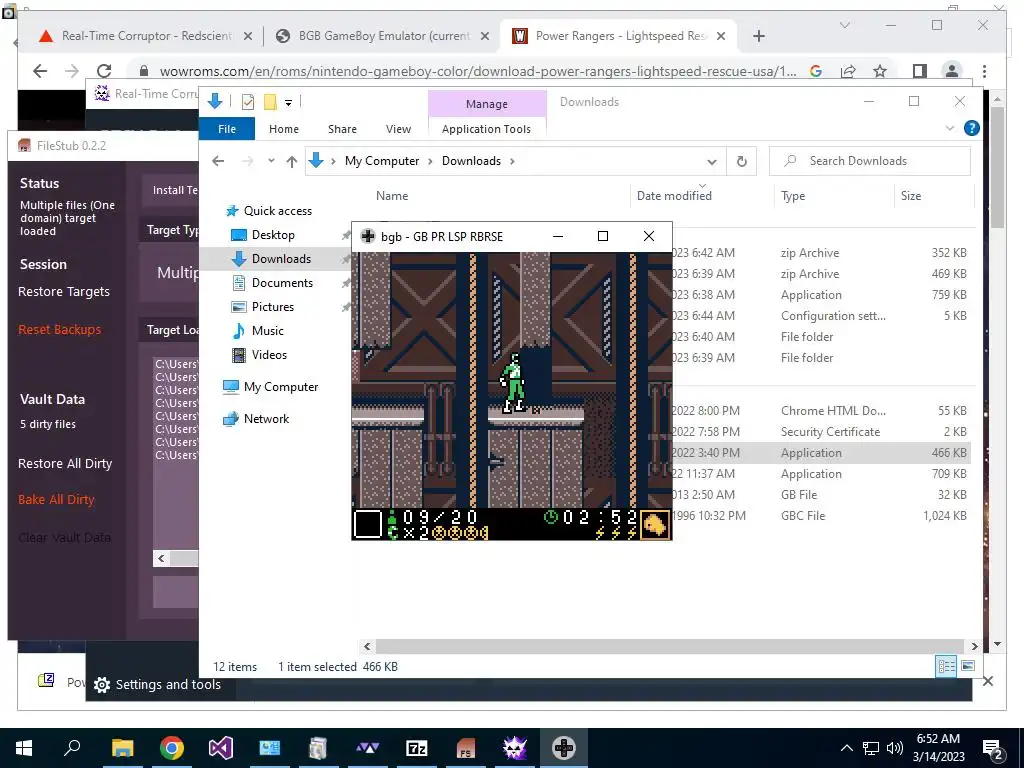The image size is (1024, 768).
Task: Click the chevron after Downloads in path
Action: (x=512, y=161)
